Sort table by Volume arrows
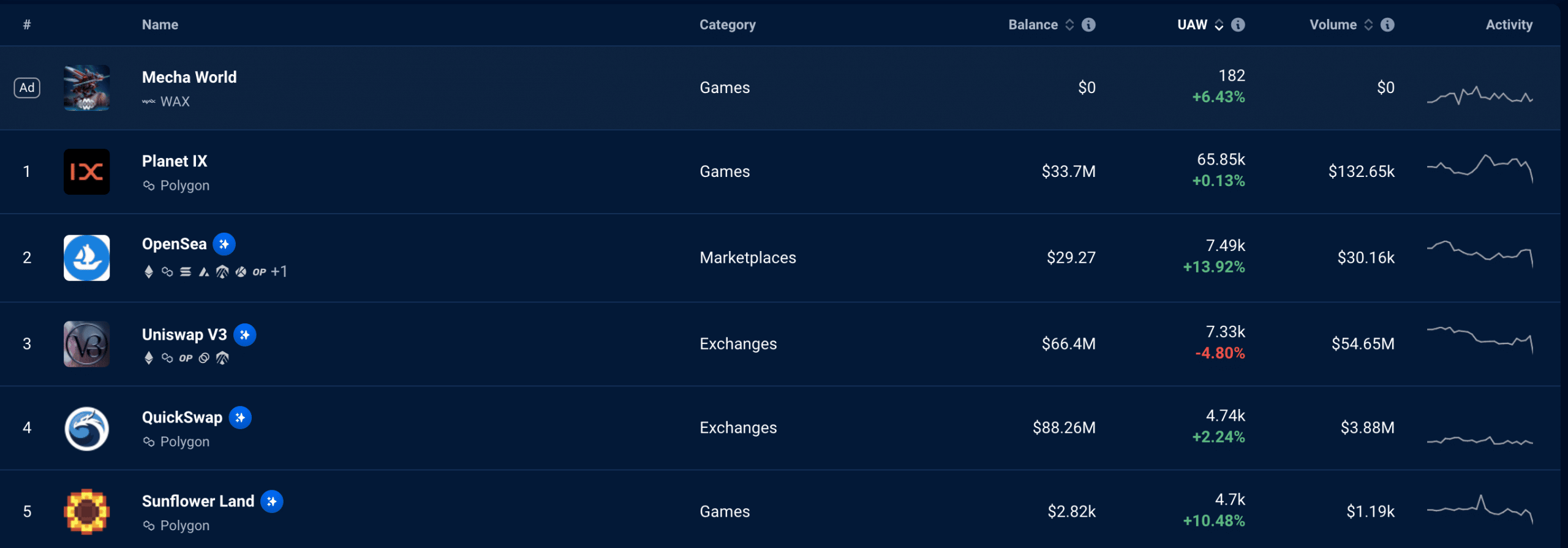 point(1368,24)
